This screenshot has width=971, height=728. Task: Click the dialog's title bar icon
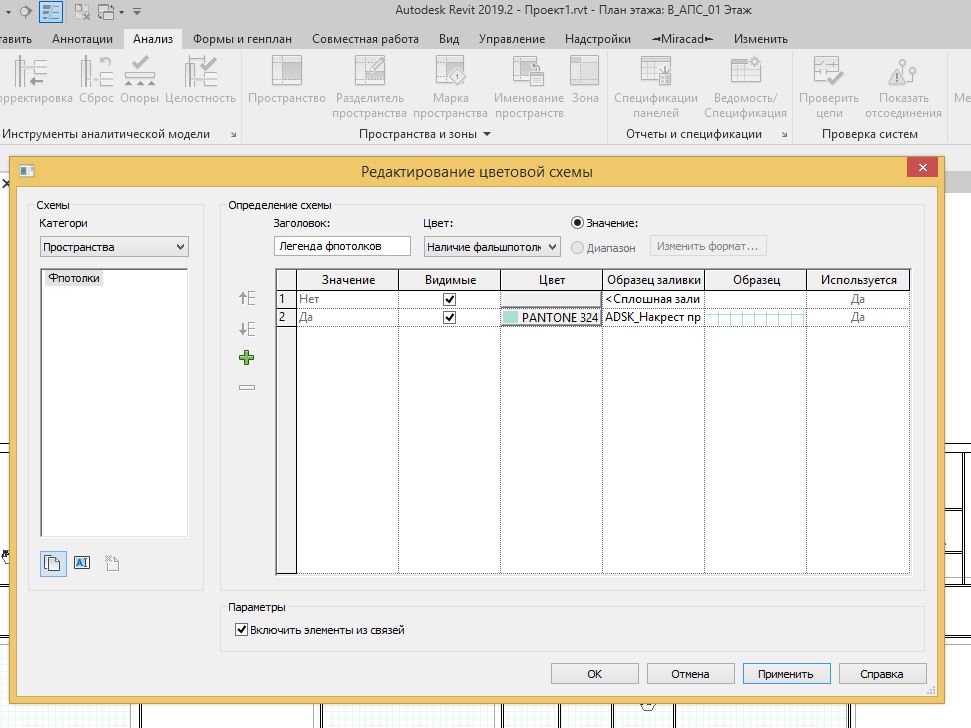click(26, 171)
